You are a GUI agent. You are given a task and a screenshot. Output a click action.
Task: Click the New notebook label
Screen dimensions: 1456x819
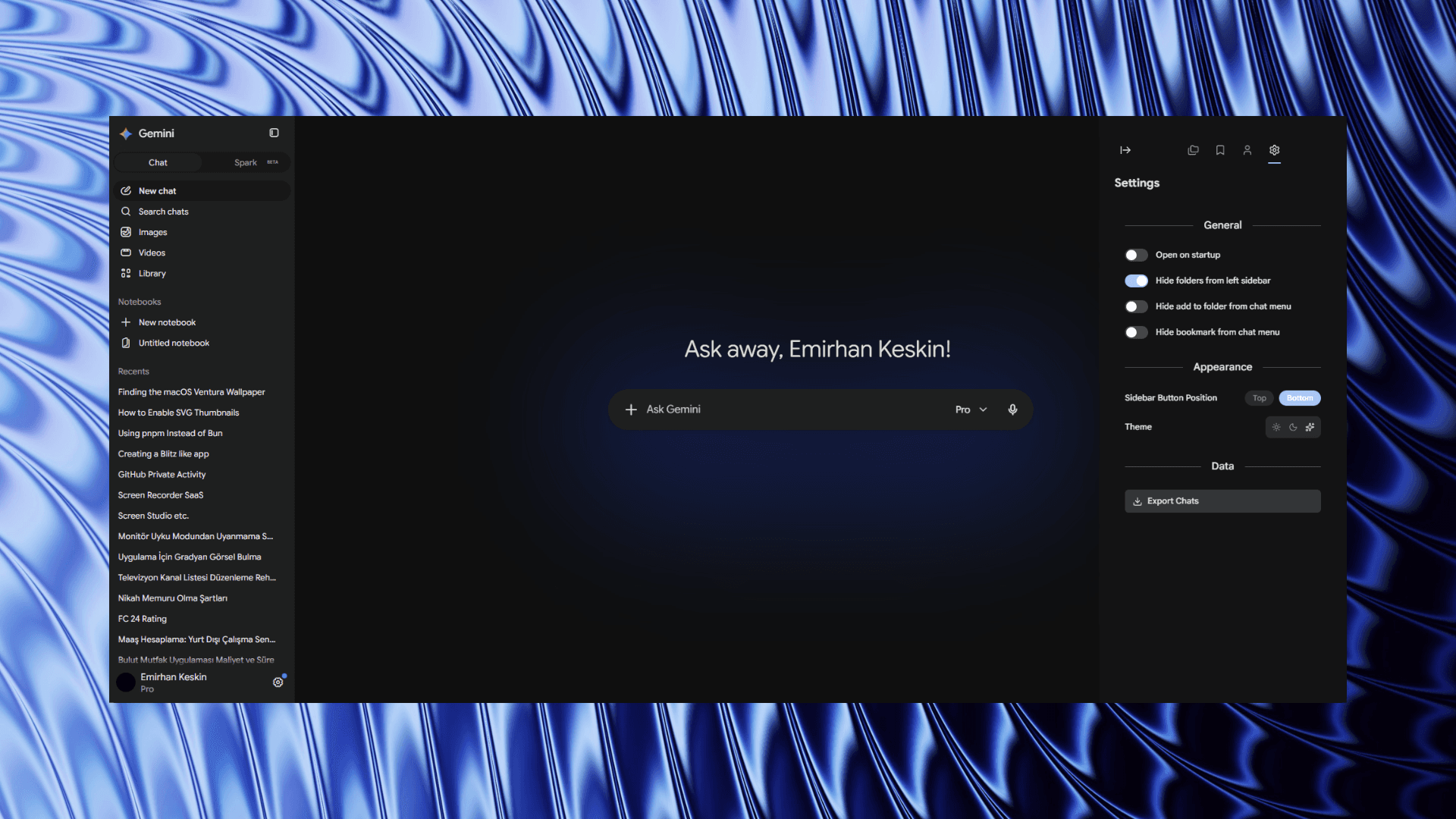(x=167, y=322)
